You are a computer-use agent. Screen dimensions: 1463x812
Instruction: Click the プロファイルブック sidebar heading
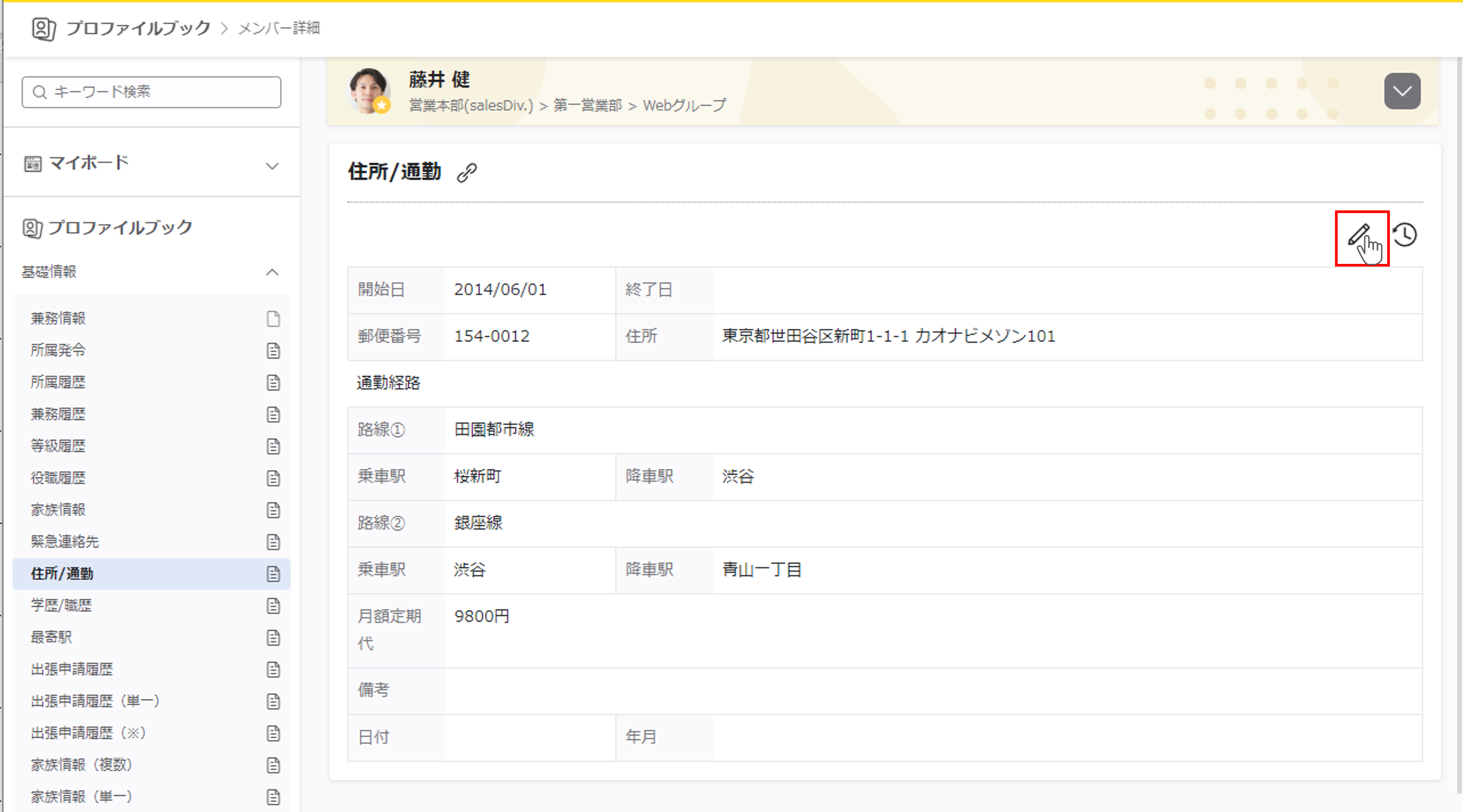tap(120, 228)
